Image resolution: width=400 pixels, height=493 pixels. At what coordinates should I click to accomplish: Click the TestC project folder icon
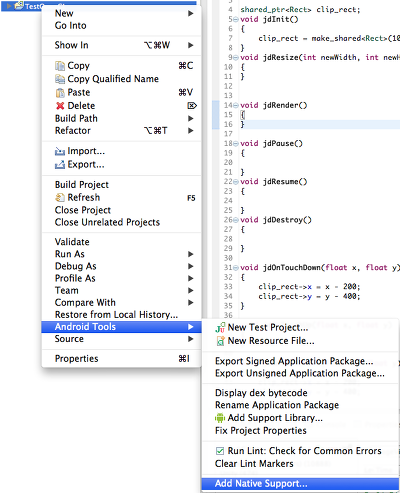[19, 6]
